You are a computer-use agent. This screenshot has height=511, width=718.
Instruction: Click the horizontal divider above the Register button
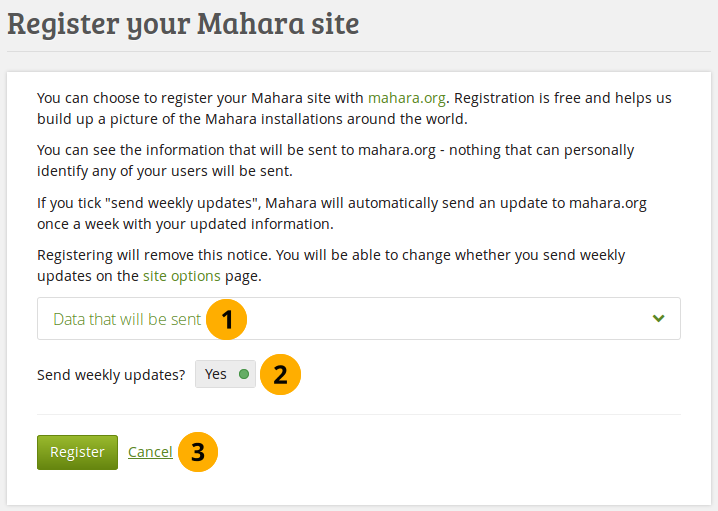tap(358, 414)
